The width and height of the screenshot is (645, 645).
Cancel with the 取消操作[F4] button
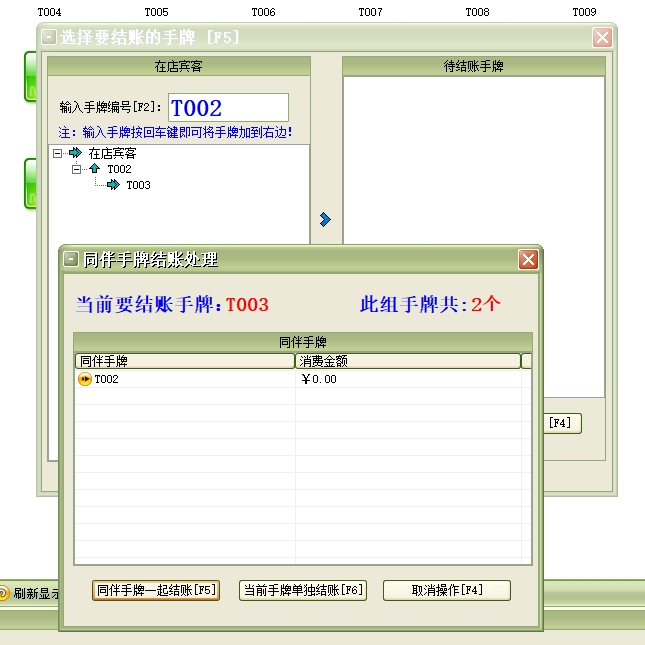(x=447, y=590)
